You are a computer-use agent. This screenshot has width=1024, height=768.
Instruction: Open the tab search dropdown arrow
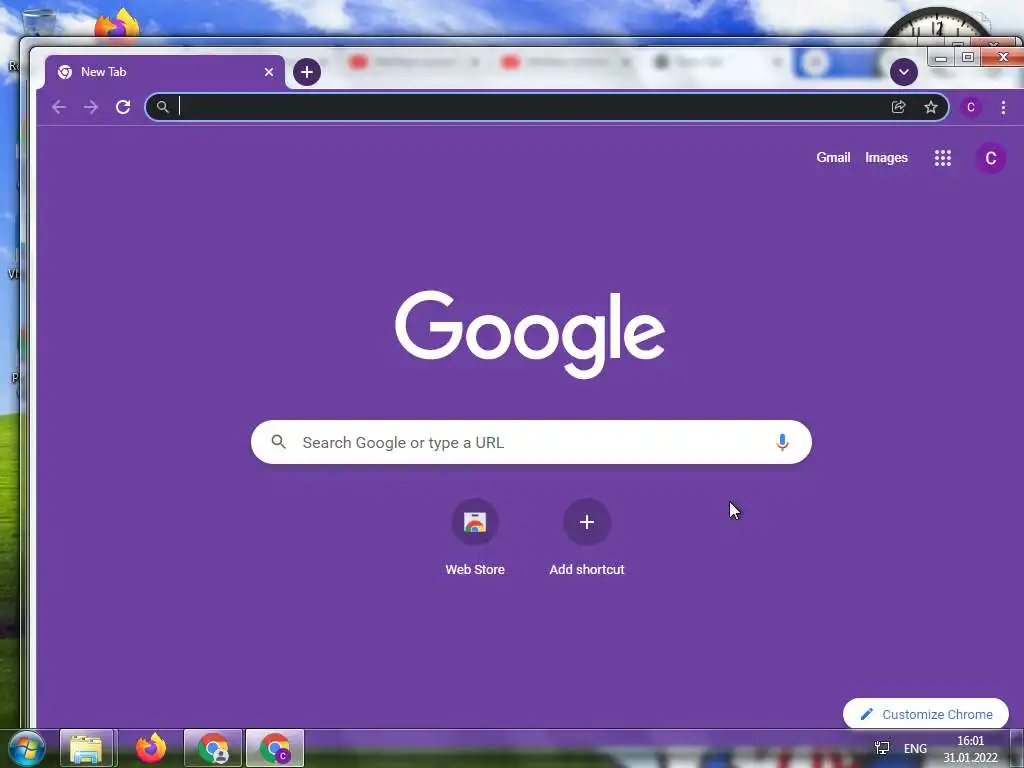click(x=904, y=72)
